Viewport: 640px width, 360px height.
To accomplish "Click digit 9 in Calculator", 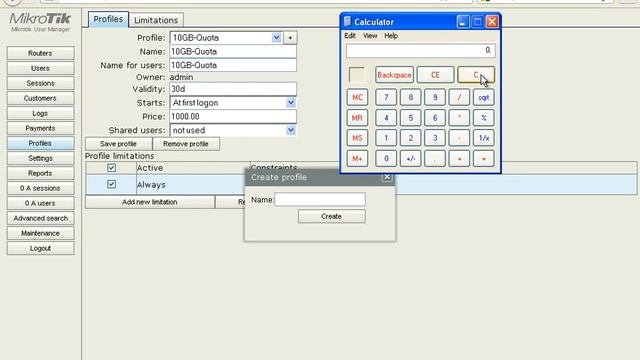I will click(x=435, y=98).
